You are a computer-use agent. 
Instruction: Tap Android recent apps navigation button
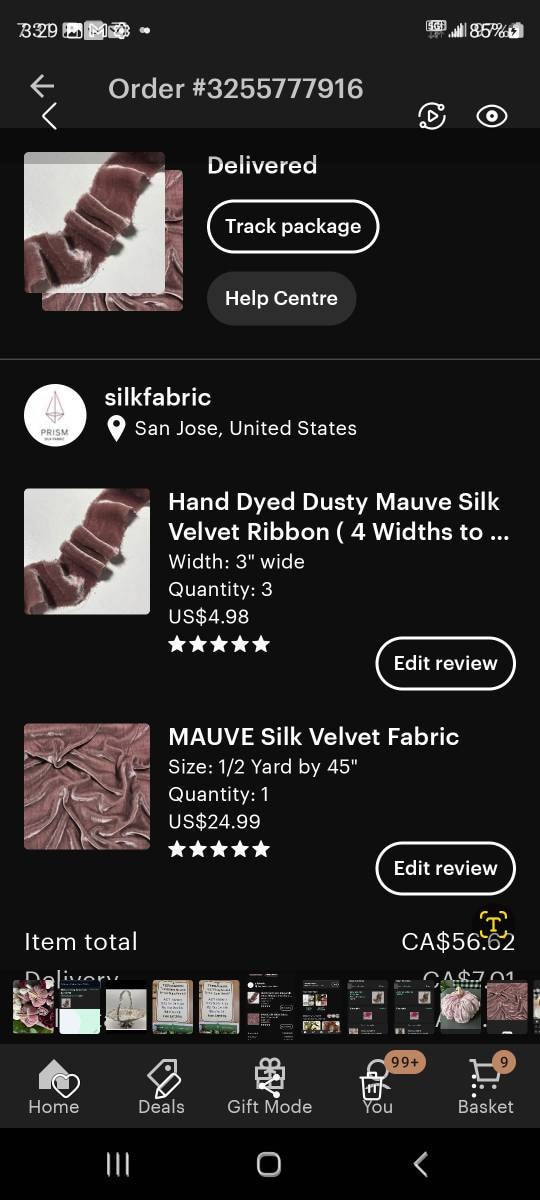point(118,1164)
